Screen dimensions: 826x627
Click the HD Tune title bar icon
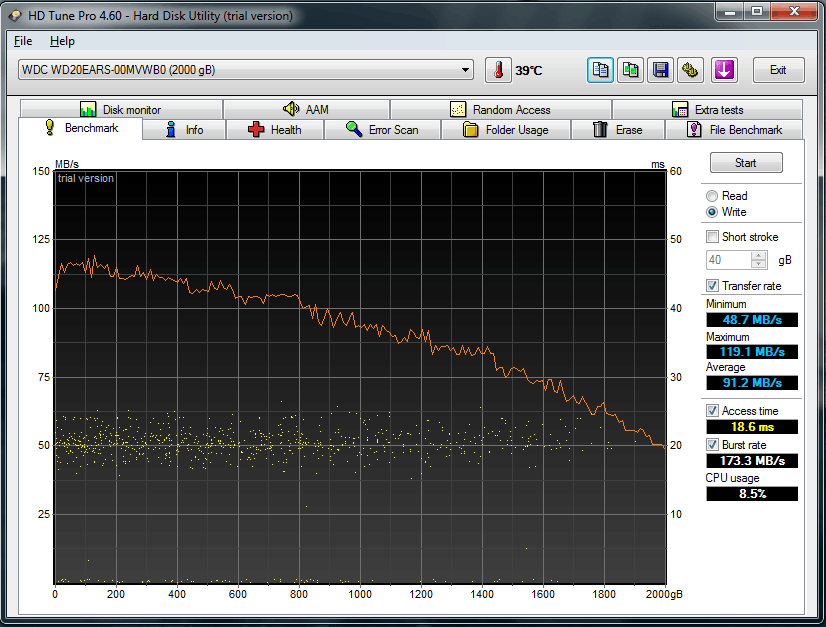click(15, 16)
